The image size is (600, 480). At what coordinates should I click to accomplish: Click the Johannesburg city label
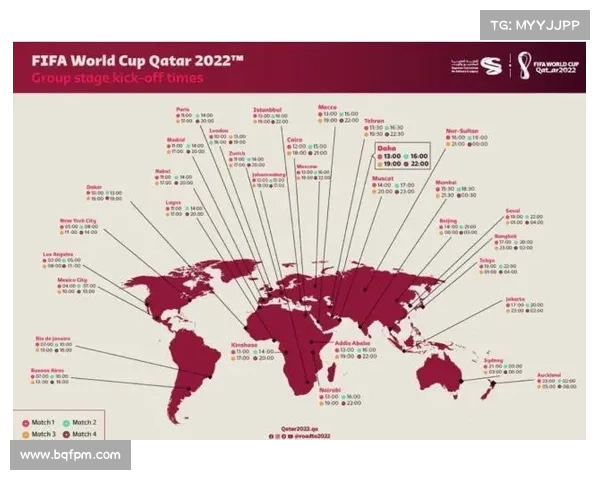(x=269, y=175)
